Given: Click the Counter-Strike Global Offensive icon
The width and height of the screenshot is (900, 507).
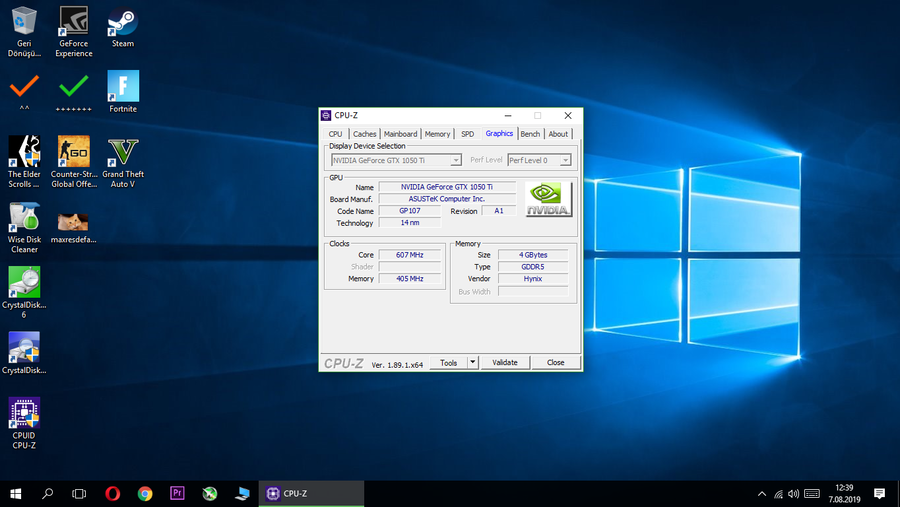Looking at the screenshot, I should [x=74, y=152].
